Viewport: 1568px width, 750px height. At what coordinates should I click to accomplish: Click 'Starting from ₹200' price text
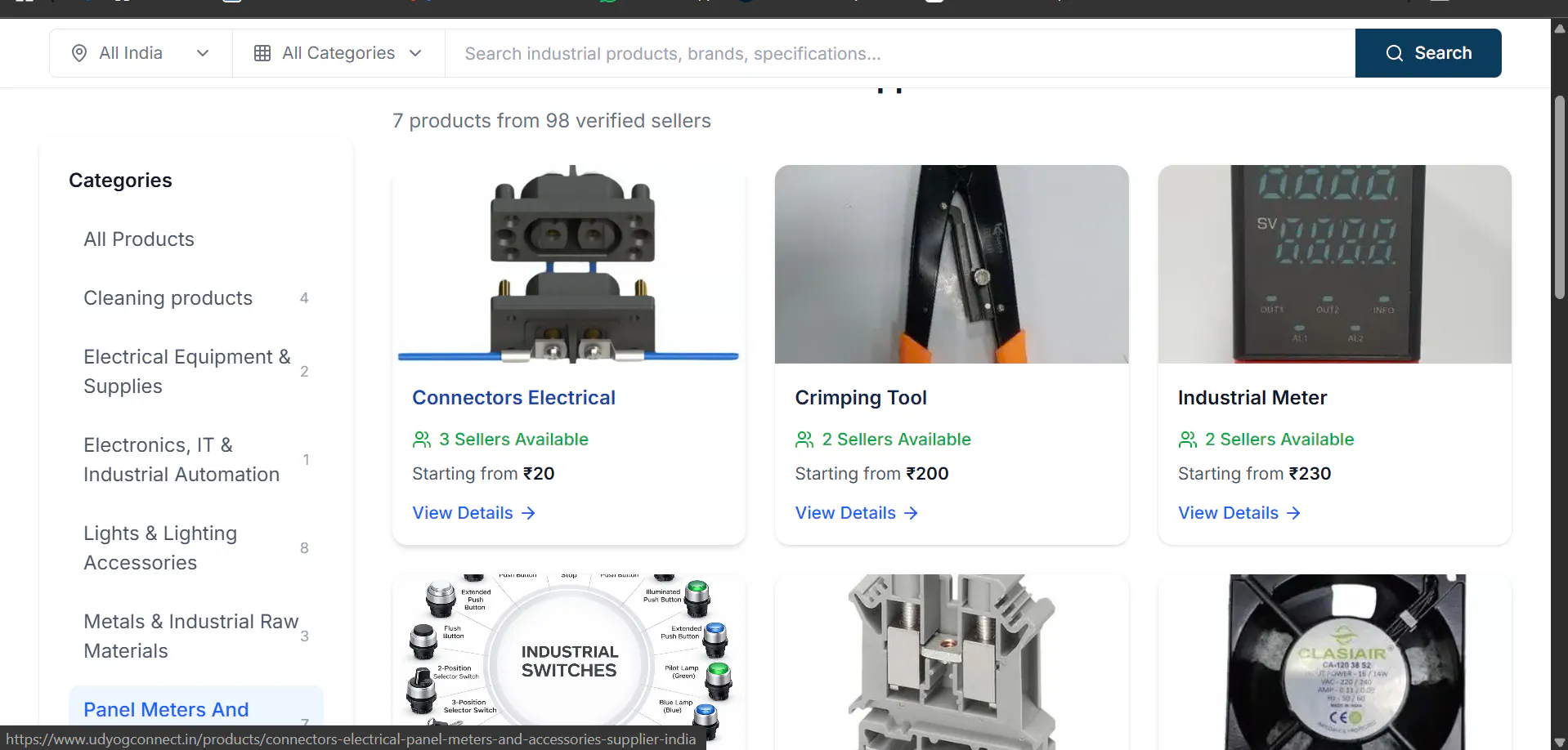[871, 474]
